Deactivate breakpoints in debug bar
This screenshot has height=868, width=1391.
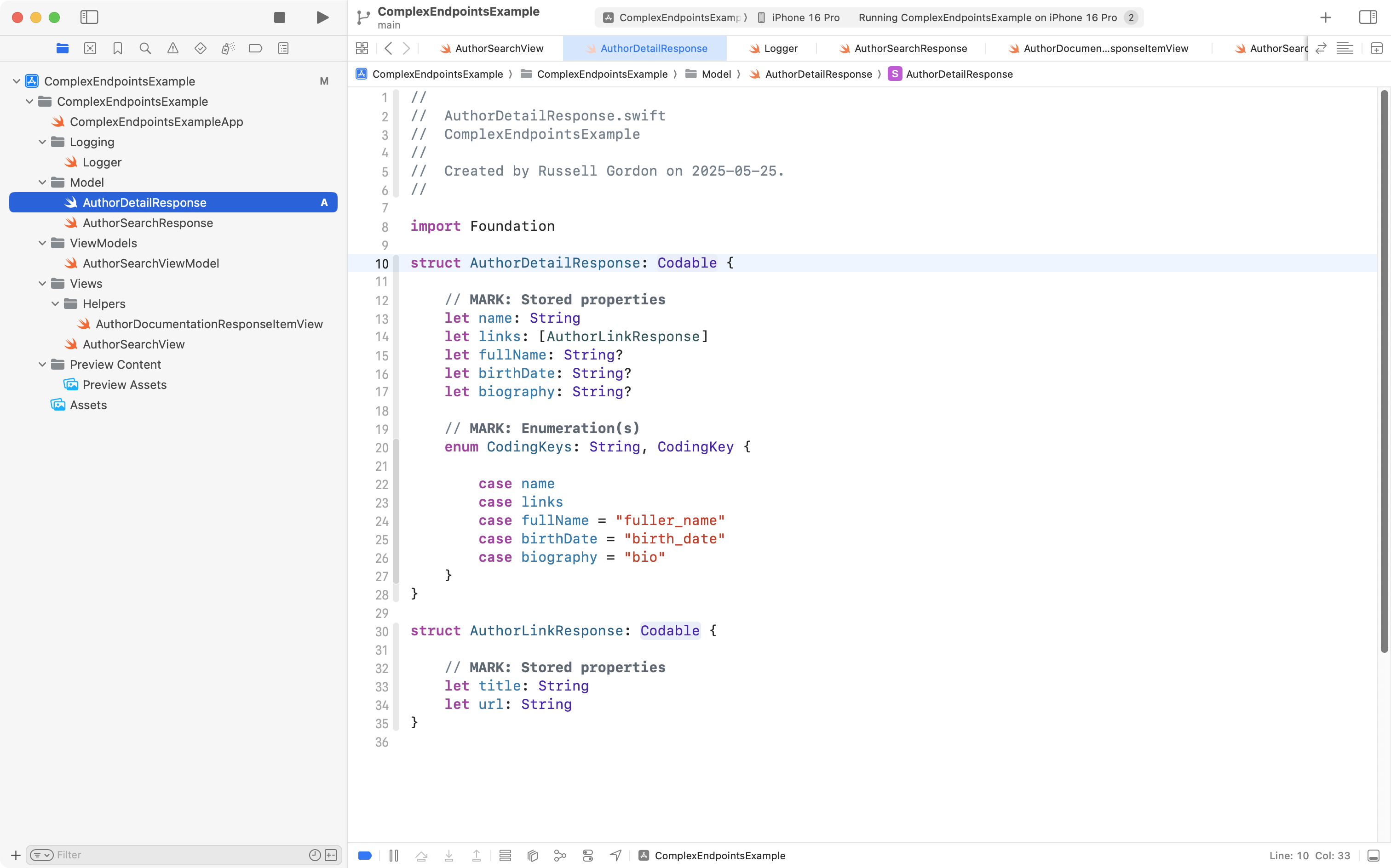(365, 856)
